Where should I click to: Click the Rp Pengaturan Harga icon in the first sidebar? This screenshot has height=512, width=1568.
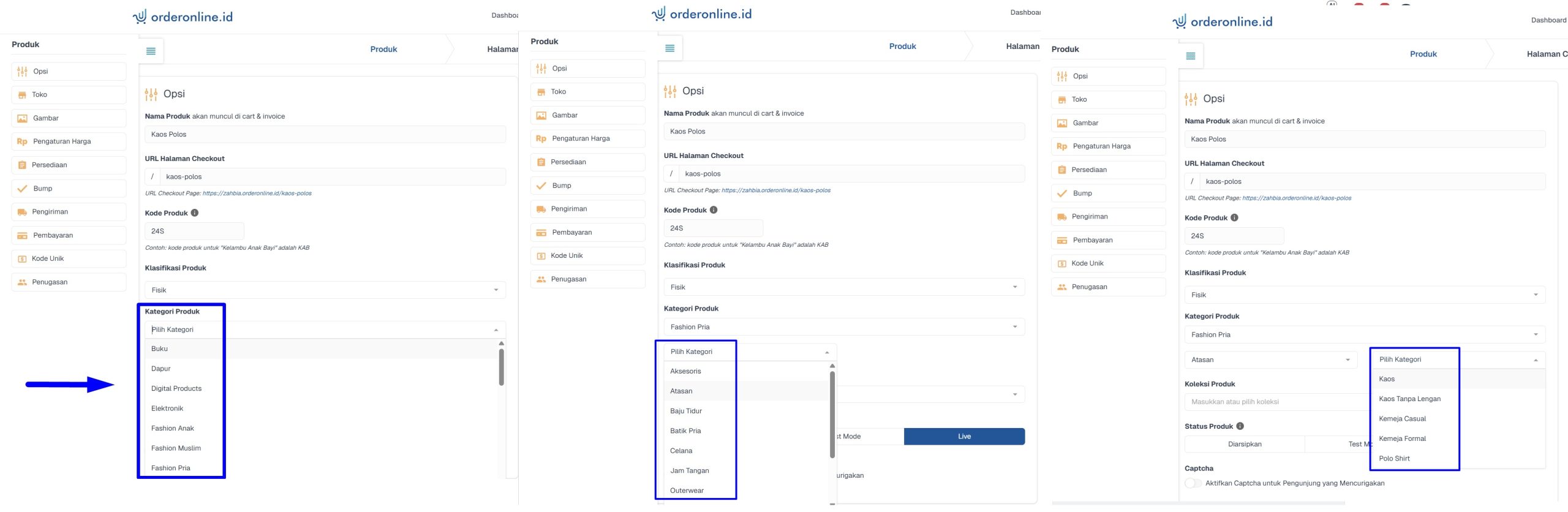pyautogui.click(x=22, y=141)
